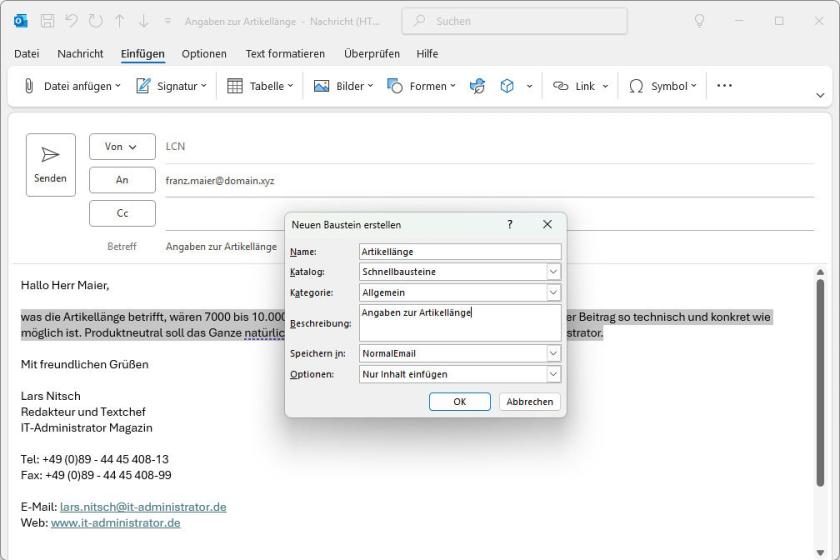This screenshot has height=560, width=840.
Task: Click the text 'Redakteur und Textchef'
Action: (83, 412)
